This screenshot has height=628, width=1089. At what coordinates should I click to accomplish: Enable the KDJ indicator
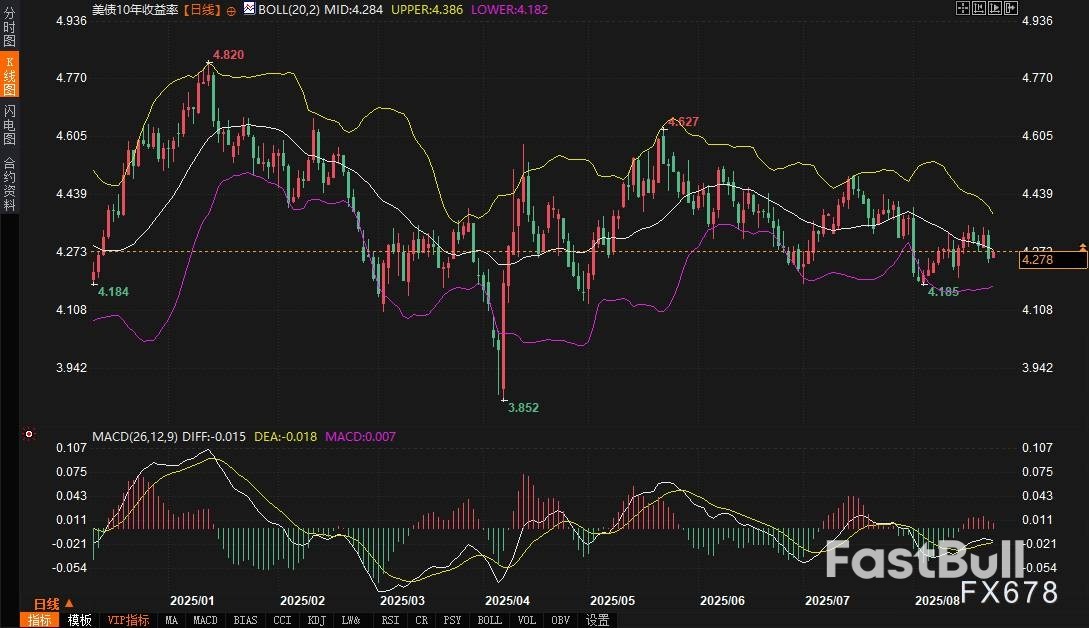point(317,620)
